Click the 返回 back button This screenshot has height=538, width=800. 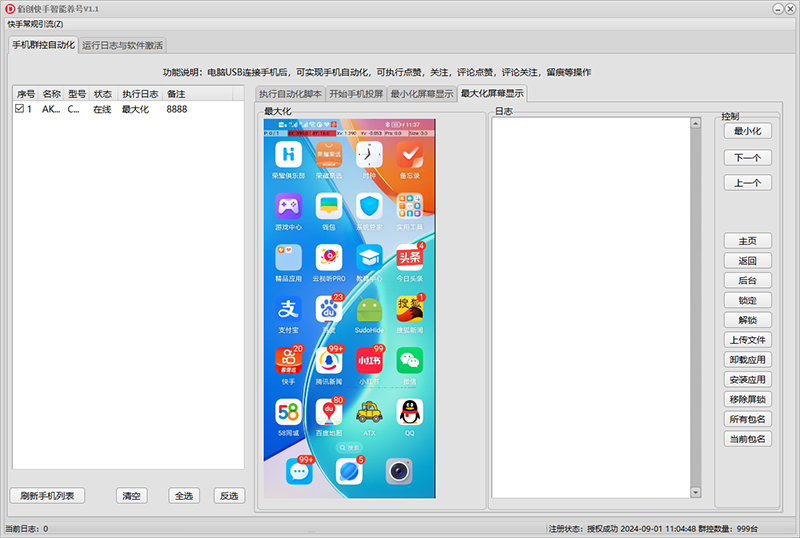pos(747,261)
